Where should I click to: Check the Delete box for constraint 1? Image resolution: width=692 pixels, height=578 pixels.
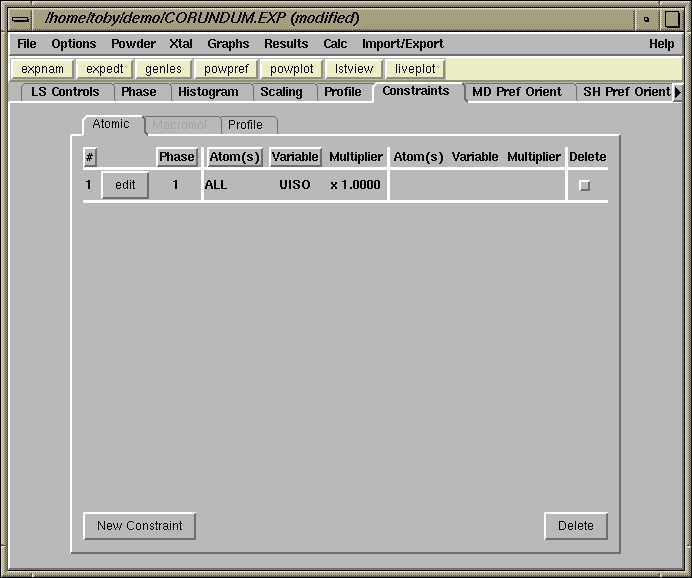coord(584,185)
